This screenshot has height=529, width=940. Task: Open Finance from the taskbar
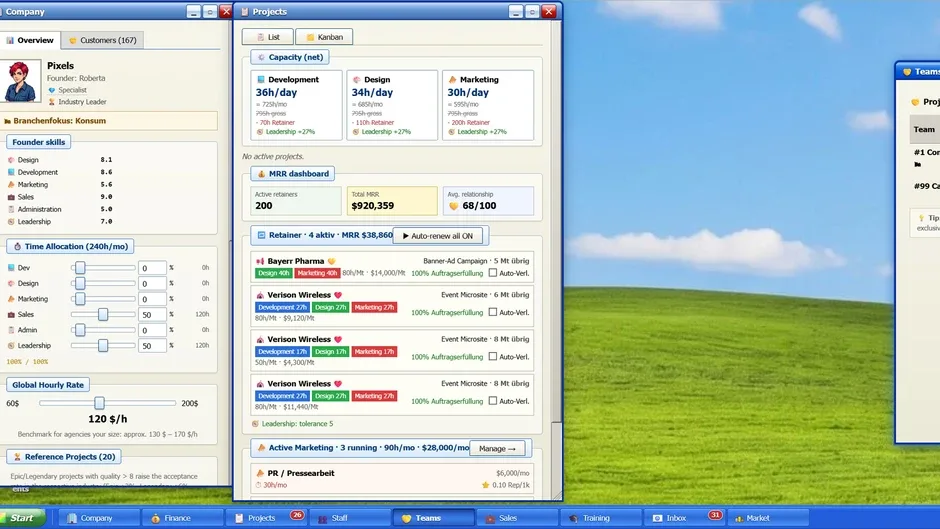(x=177, y=518)
